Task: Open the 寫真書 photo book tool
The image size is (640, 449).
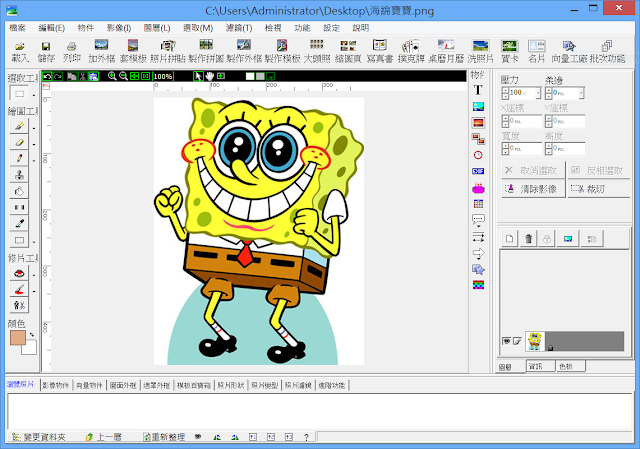Action: coord(380,52)
